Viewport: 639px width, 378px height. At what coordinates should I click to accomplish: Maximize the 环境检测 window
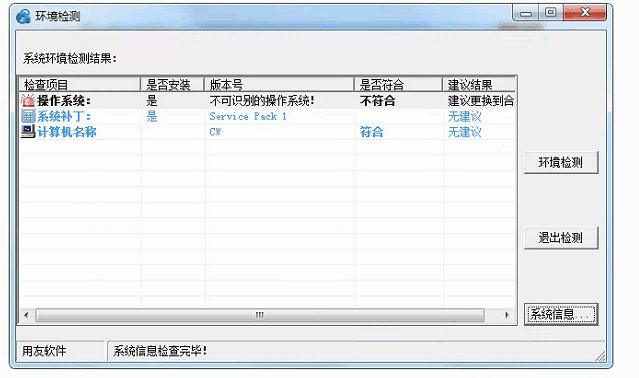click(x=551, y=13)
